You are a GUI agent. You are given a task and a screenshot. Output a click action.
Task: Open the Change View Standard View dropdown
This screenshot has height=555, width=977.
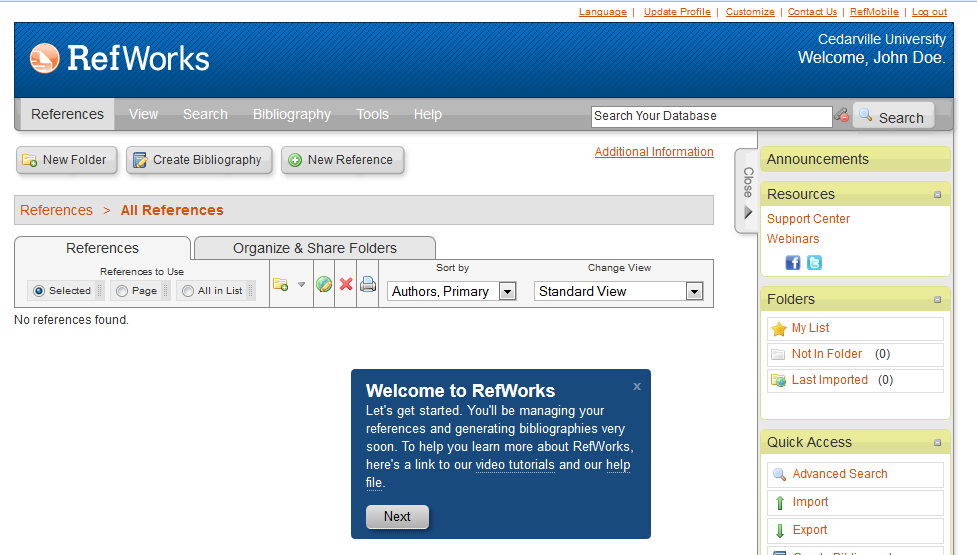click(x=619, y=291)
